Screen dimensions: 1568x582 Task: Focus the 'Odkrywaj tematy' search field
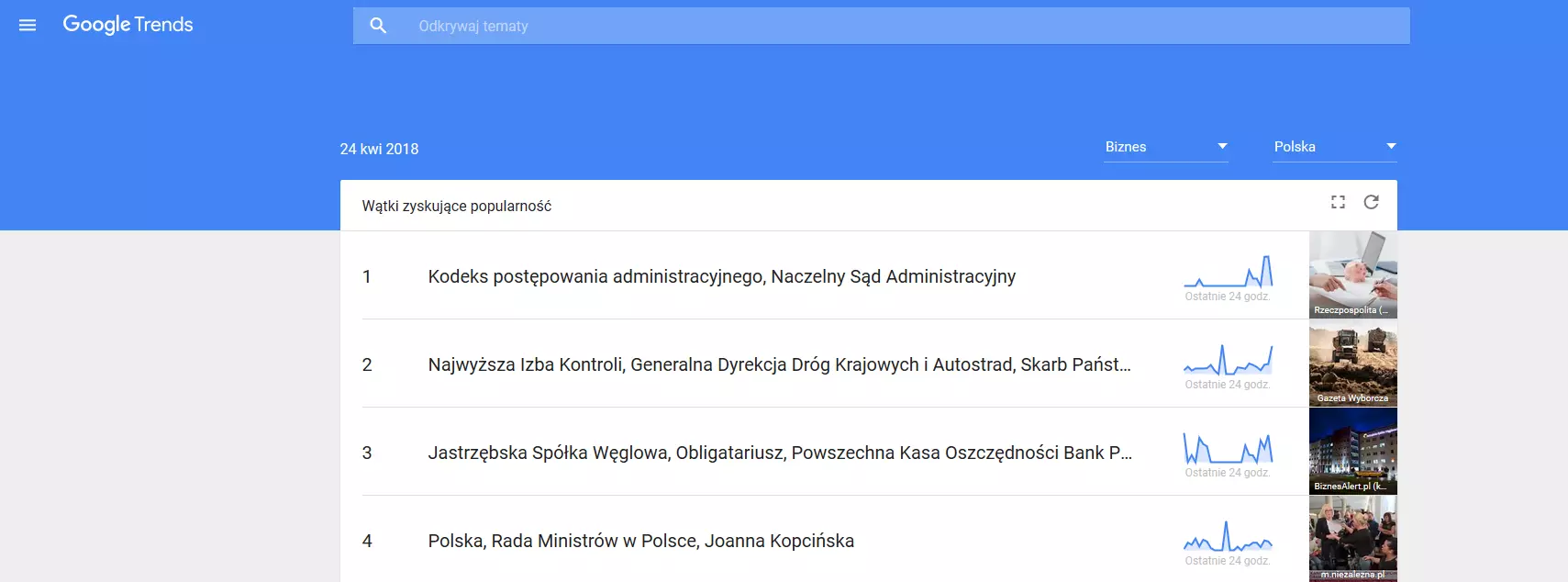[881, 26]
